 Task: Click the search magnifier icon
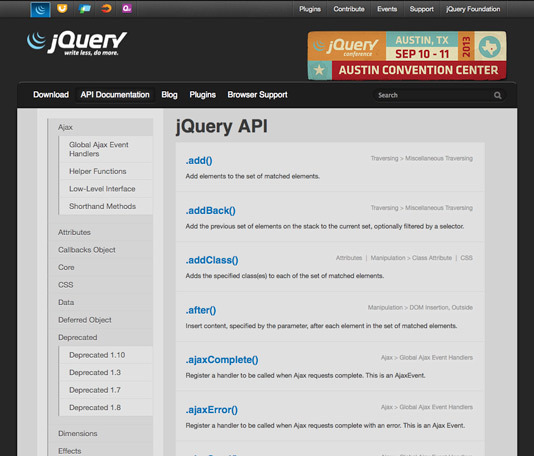tap(497, 95)
